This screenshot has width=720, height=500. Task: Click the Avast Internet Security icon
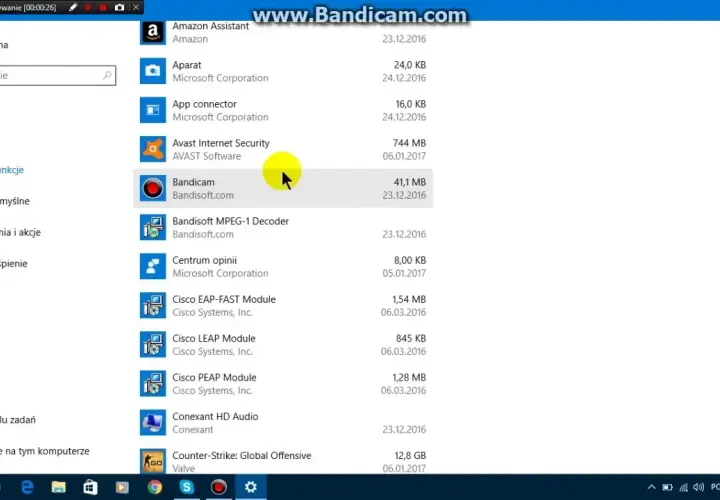click(153, 149)
